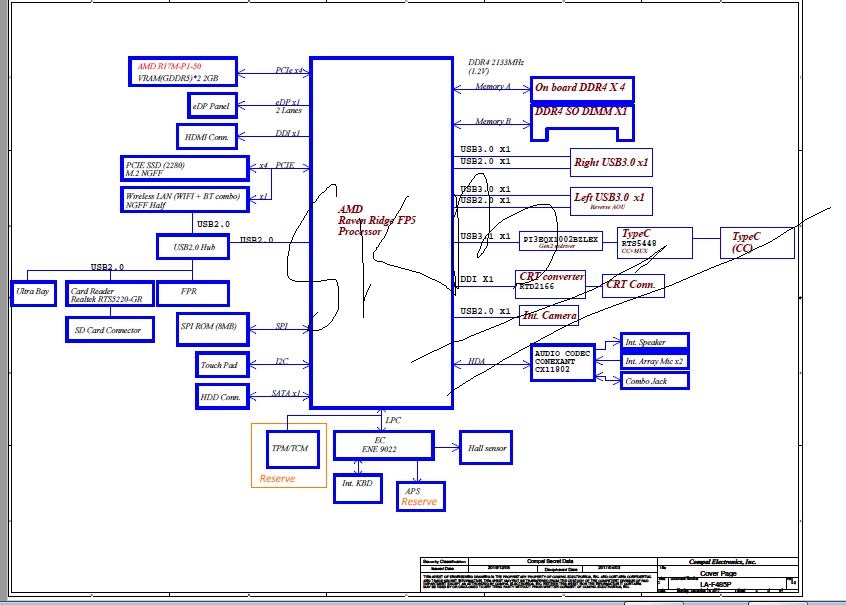Select the HDD Conn. block
This screenshot has height=605, width=846.
coord(222,397)
